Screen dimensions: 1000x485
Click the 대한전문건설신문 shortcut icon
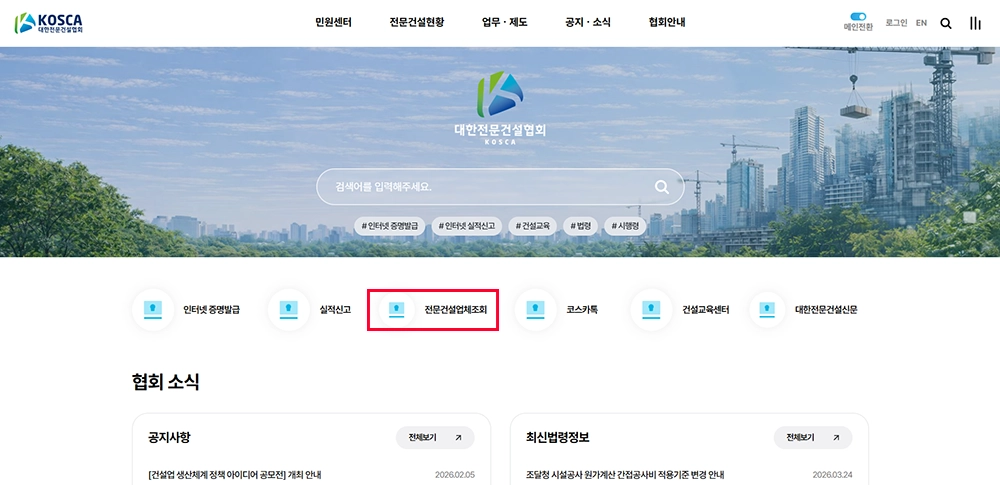[x=767, y=310]
